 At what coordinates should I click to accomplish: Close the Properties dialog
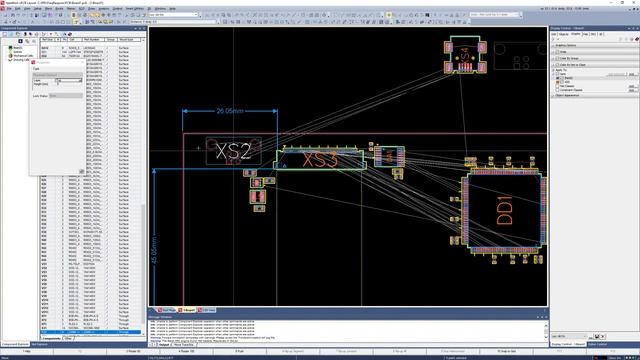pyautogui.click(x=83, y=62)
